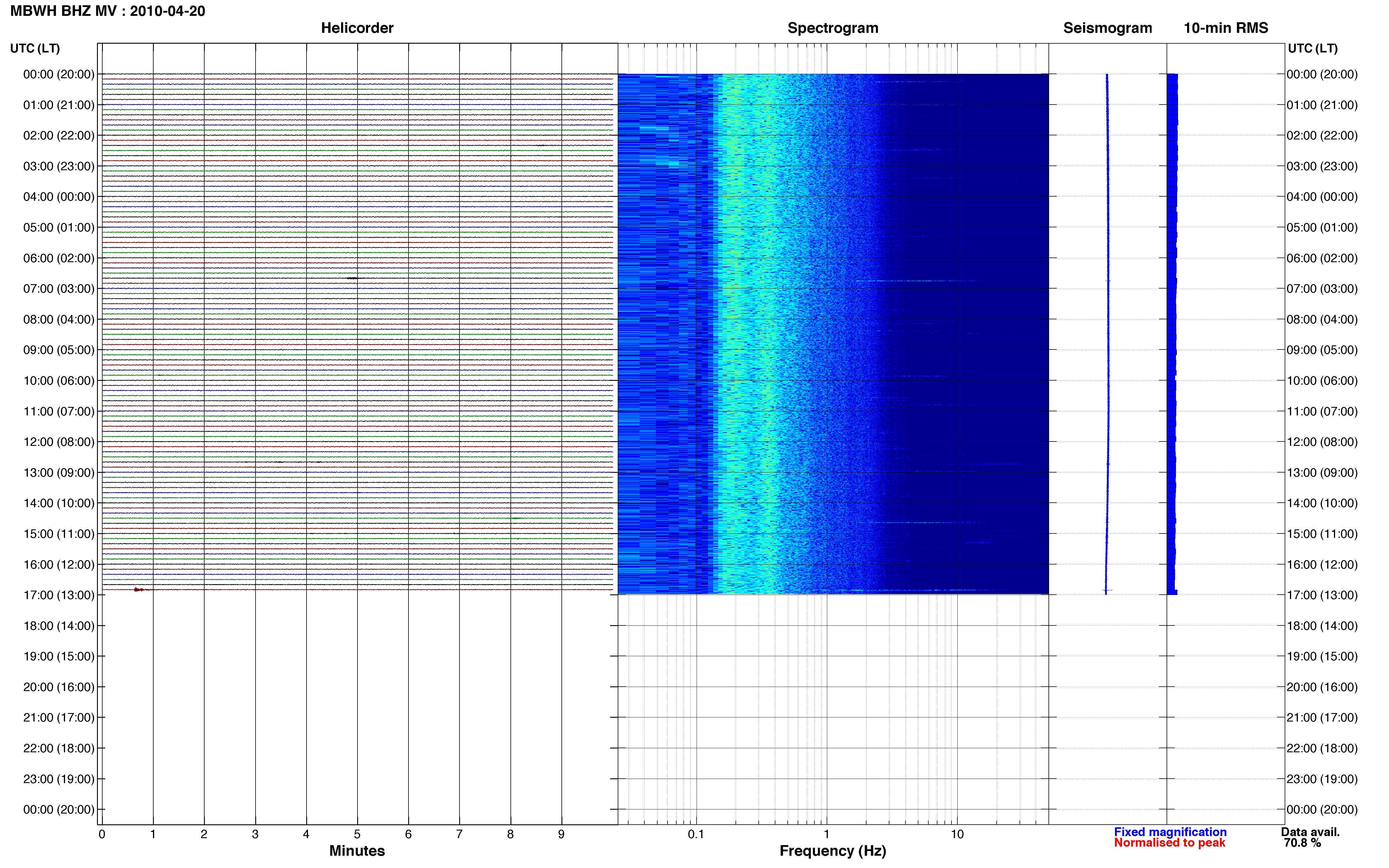The height and width of the screenshot is (868, 1389).
Task: Click 10:00 (06:00) on the Helicorder time axis
Action: pyautogui.click(x=59, y=381)
